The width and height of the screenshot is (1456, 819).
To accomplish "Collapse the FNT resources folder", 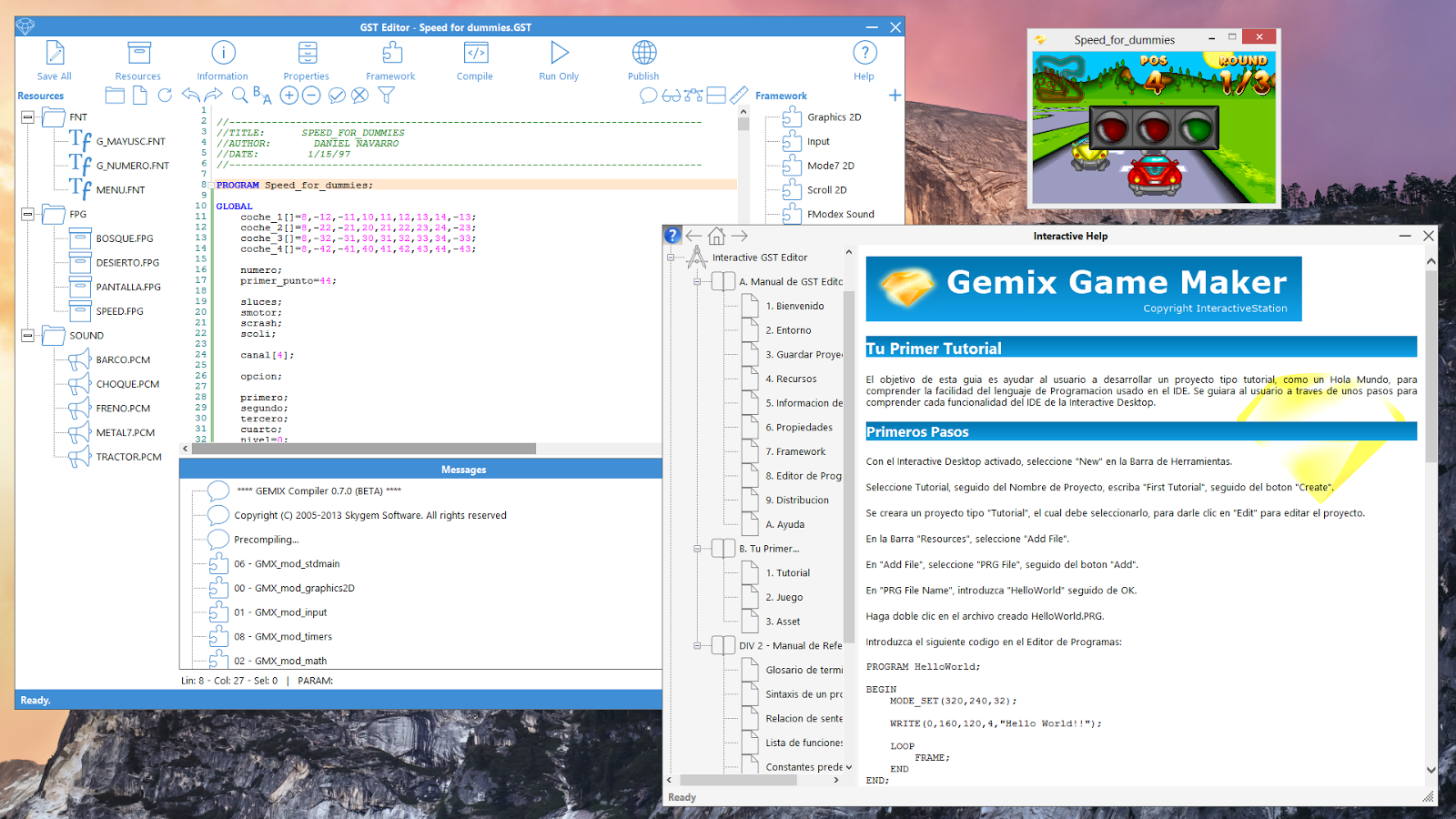I will coord(27,116).
